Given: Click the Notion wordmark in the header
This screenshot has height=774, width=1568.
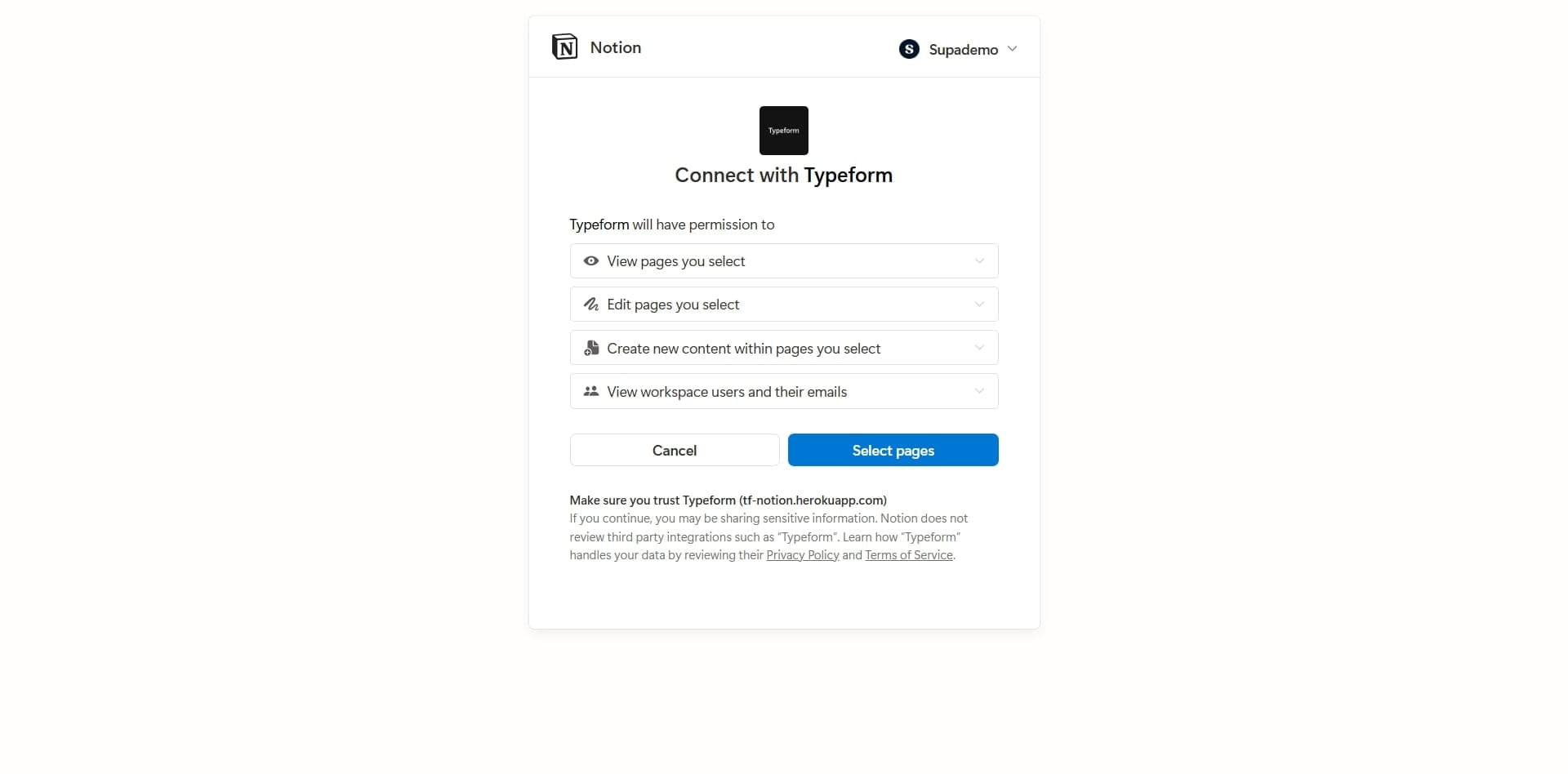Looking at the screenshot, I should click(x=615, y=47).
